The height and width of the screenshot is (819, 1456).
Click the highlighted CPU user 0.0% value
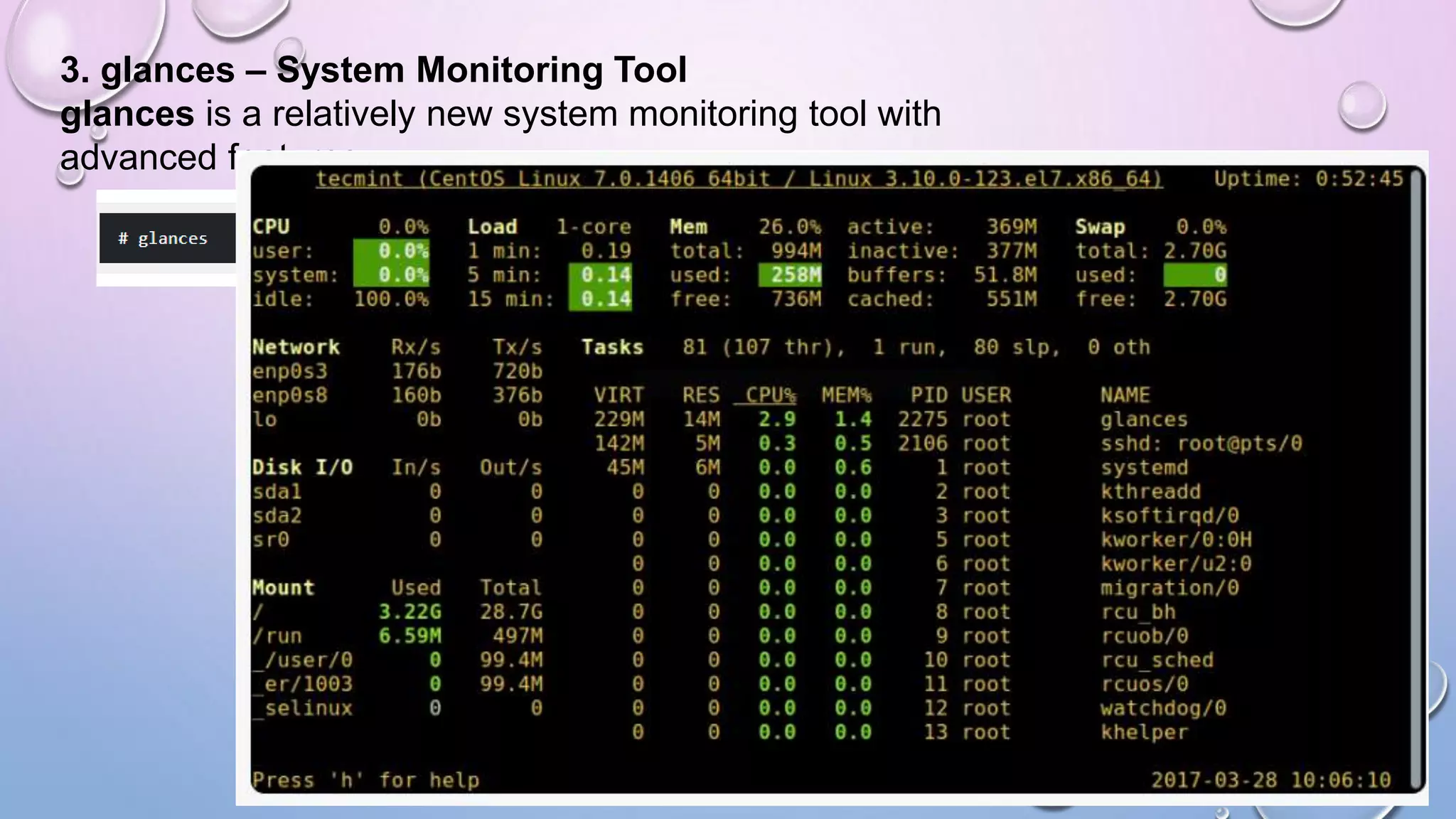click(x=392, y=251)
